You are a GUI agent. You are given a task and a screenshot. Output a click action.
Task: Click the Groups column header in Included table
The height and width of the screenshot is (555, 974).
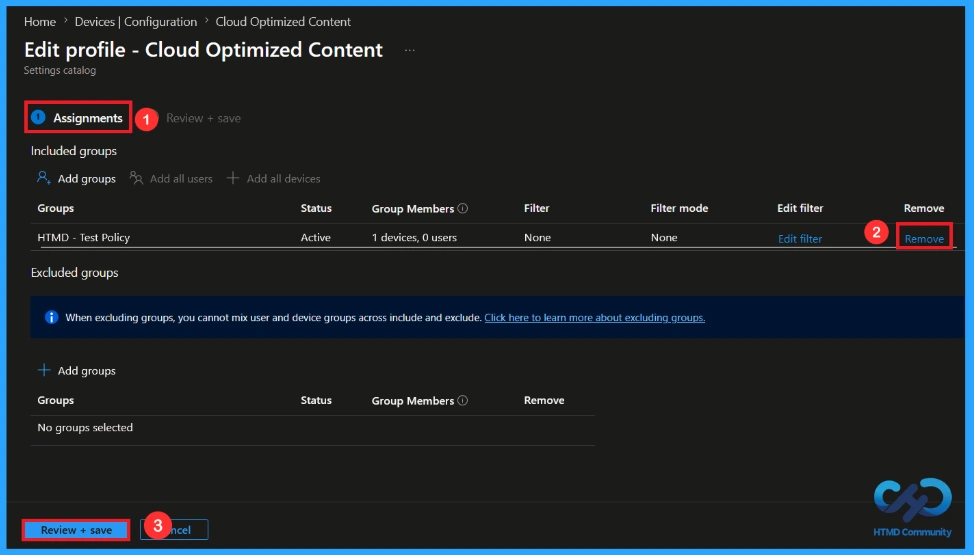(55, 208)
